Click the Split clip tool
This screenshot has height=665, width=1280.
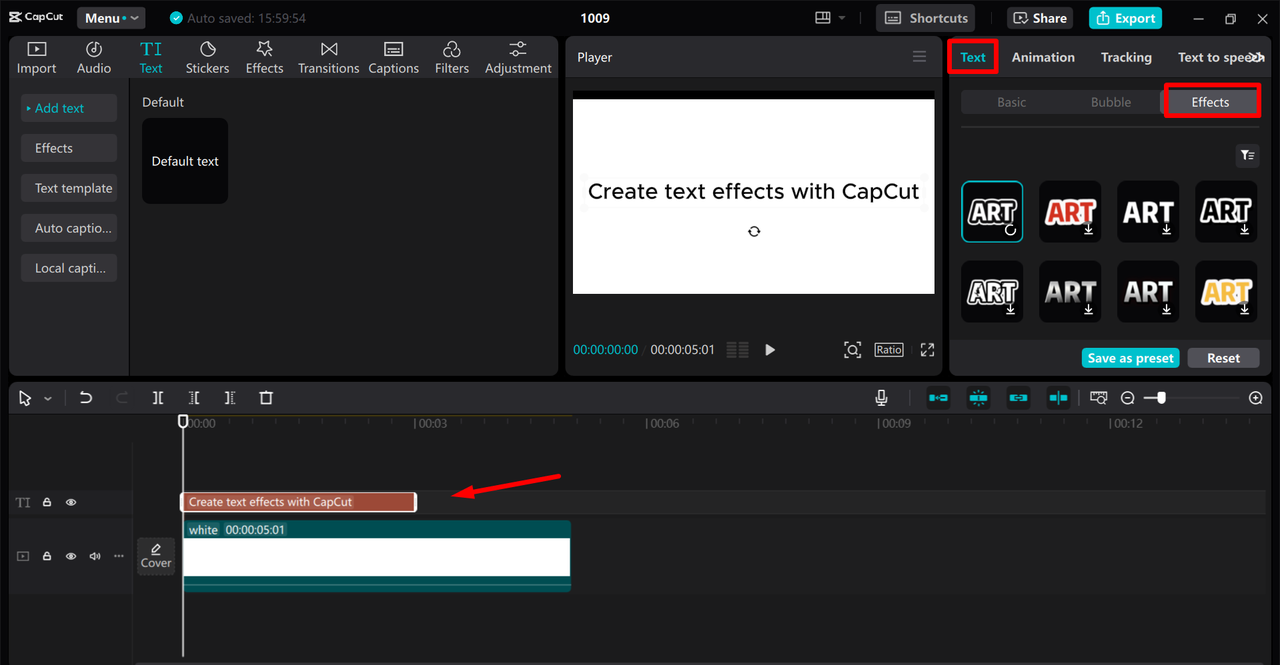point(158,398)
